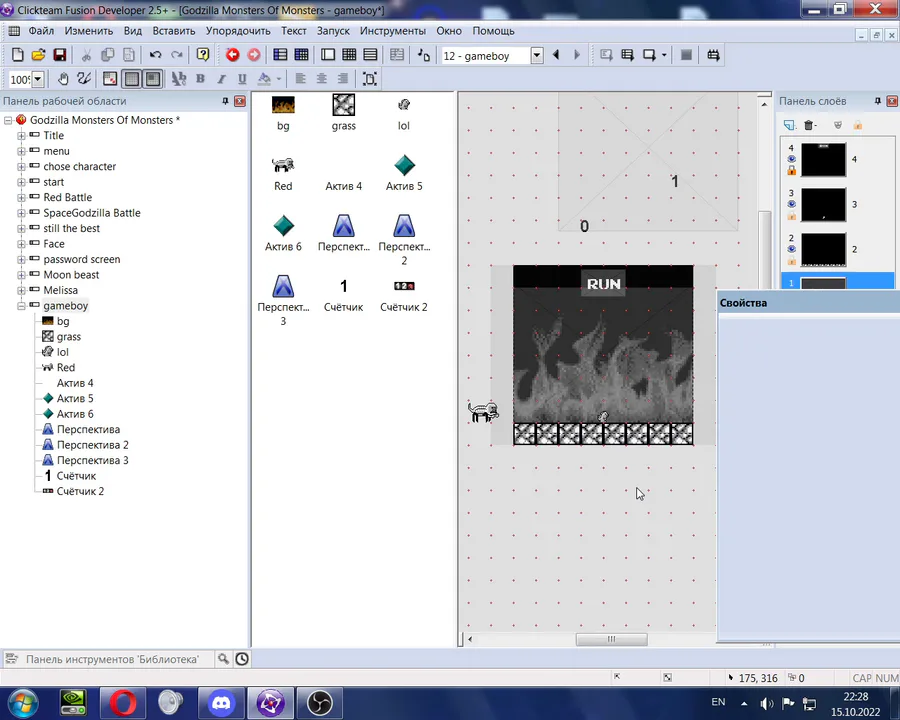
Task: Go to previous frame arrow
Action: 556,55
